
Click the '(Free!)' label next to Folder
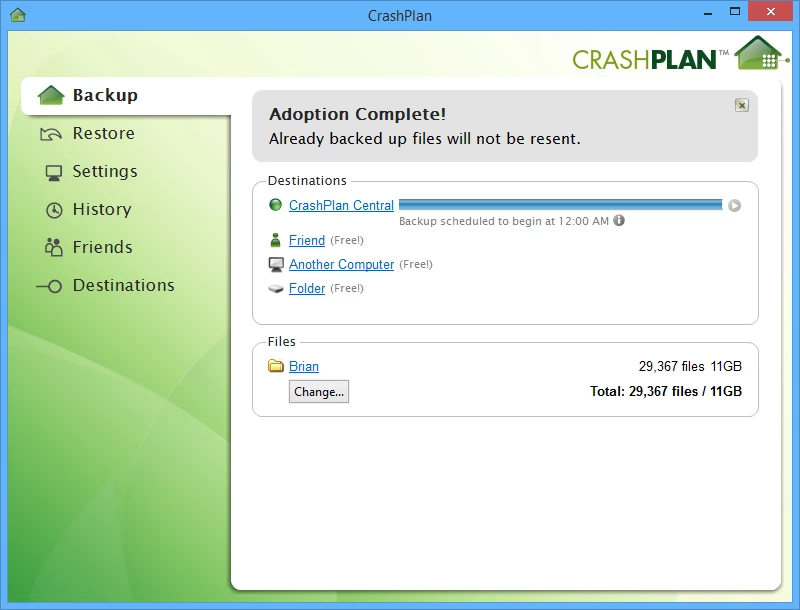click(347, 288)
